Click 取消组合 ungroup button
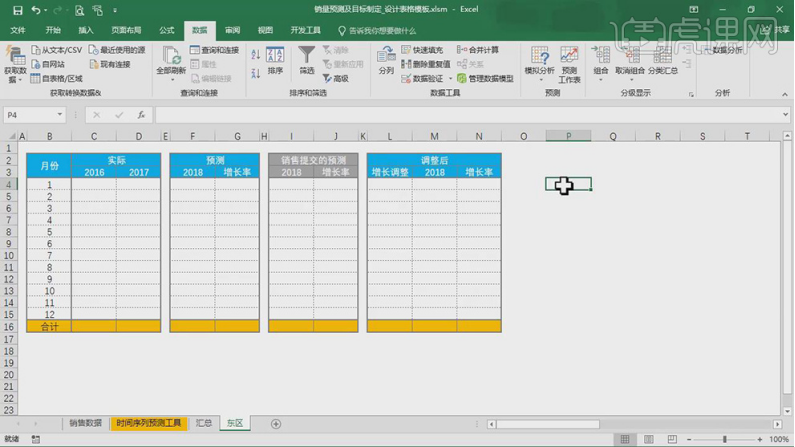 click(630, 64)
